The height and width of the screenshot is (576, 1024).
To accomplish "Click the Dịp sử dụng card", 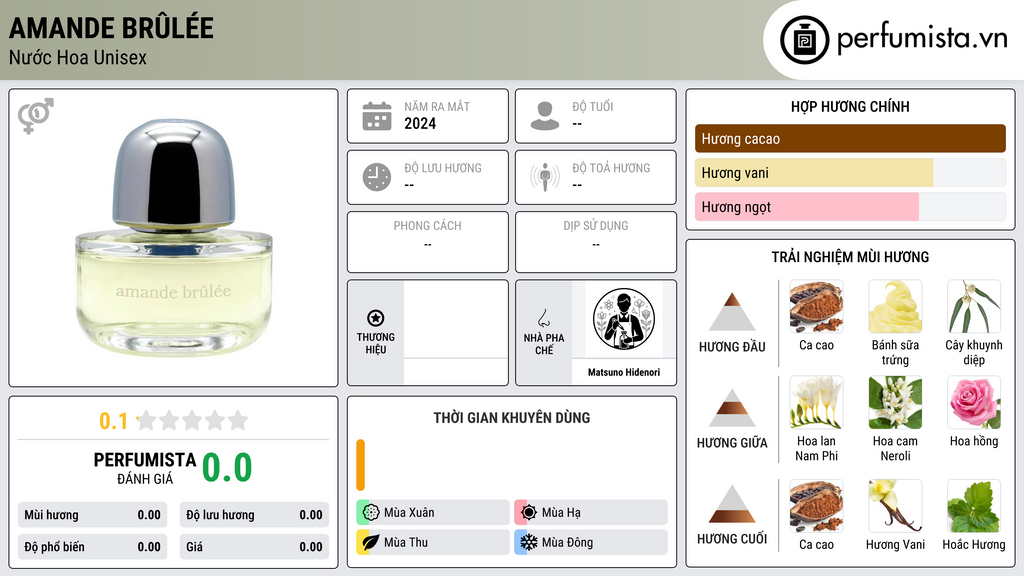I will click(596, 242).
